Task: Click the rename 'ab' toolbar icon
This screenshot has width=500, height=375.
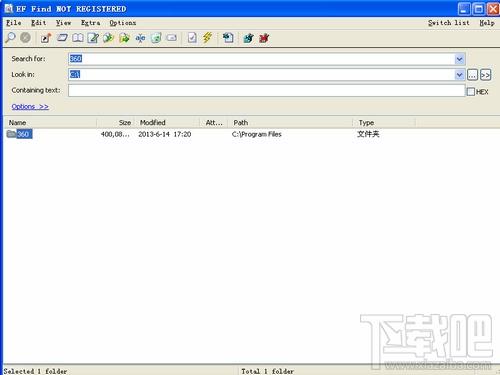Action: pyautogui.click(x=140, y=38)
